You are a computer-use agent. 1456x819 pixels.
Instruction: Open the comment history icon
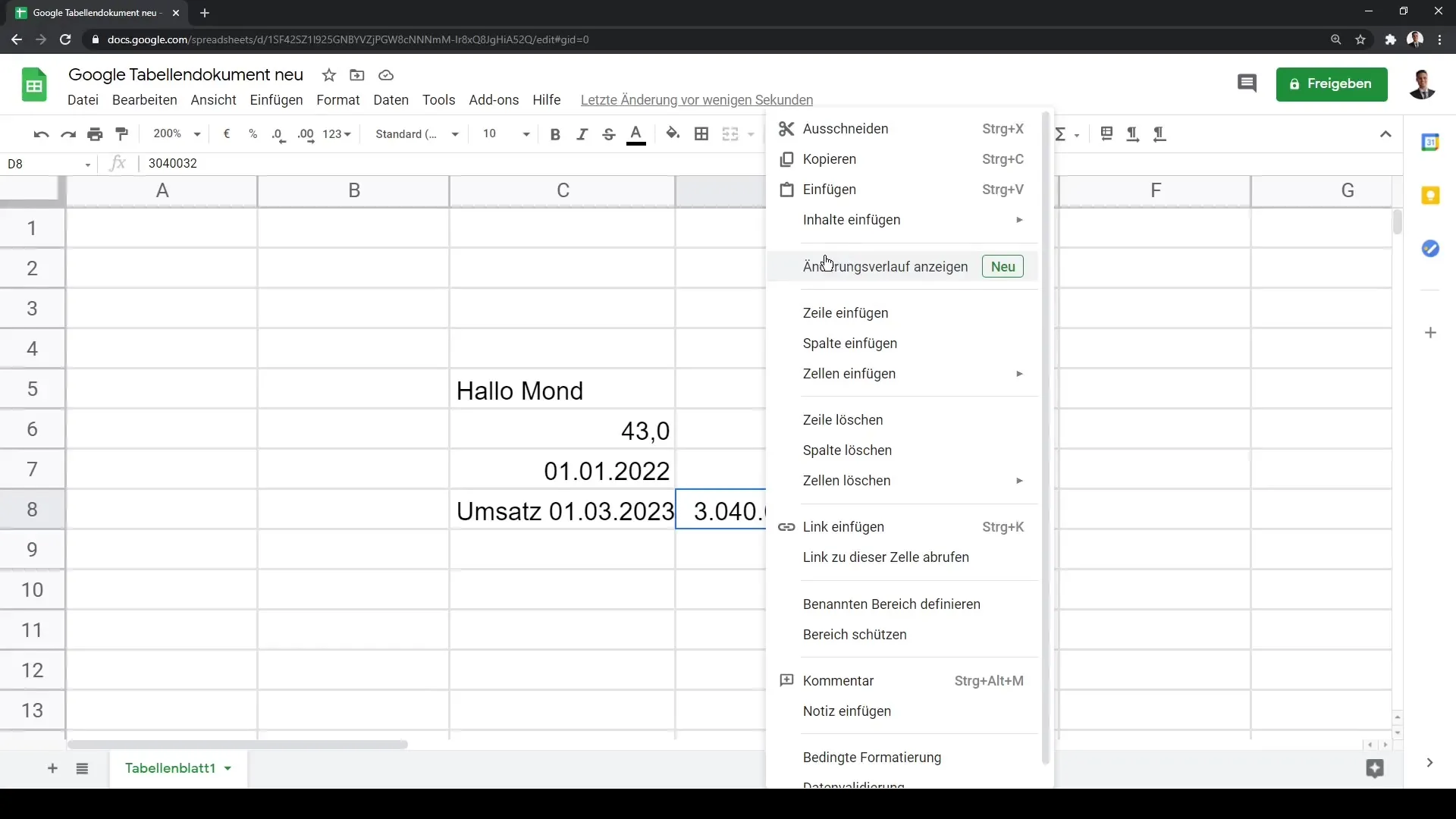click(1247, 83)
